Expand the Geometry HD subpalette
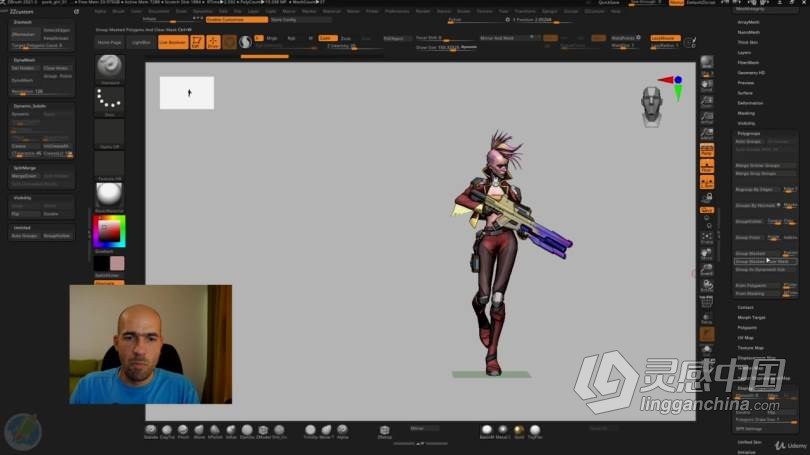This screenshot has height=455, width=810. (751, 73)
